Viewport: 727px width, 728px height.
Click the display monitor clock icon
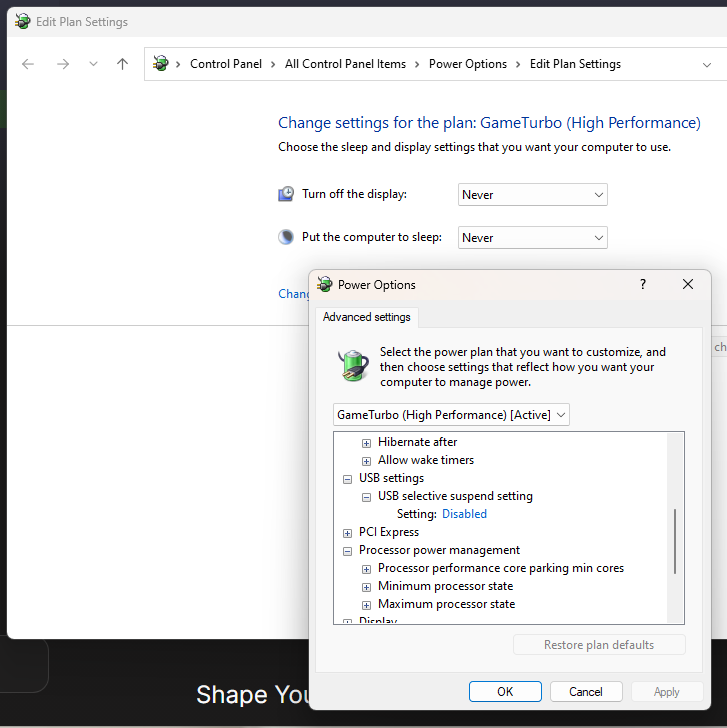click(286, 194)
